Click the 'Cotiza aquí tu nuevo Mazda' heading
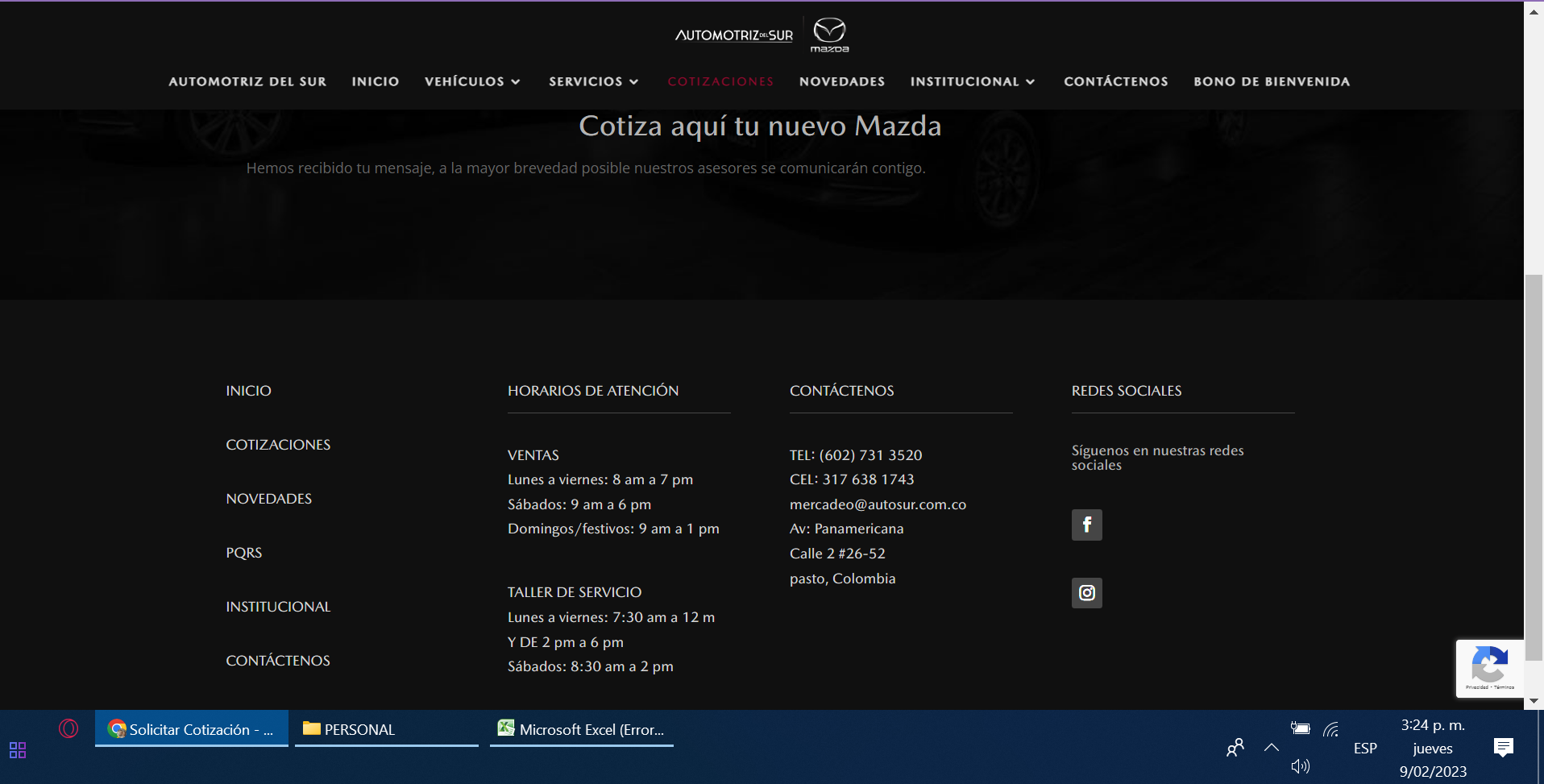Image resolution: width=1544 pixels, height=784 pixels. pos(760,126)
